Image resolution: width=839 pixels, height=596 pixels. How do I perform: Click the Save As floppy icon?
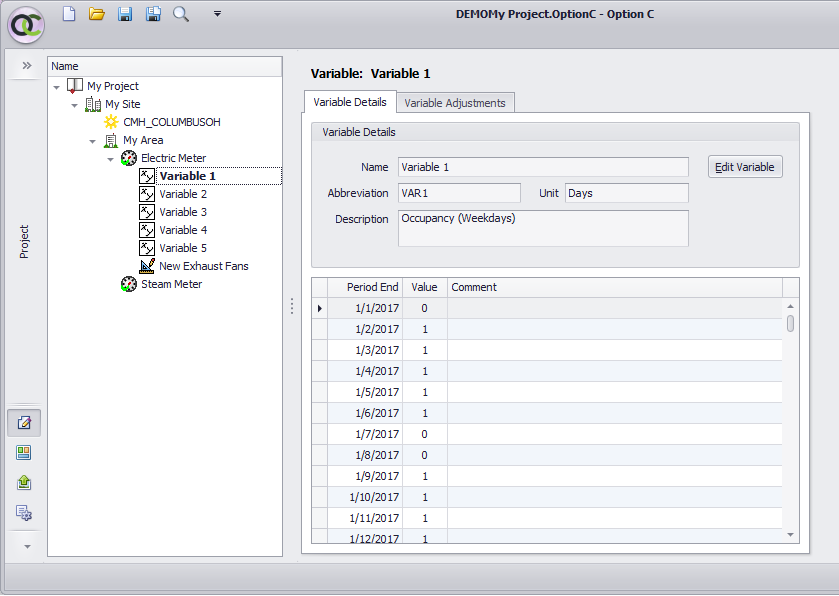point(154,14)
